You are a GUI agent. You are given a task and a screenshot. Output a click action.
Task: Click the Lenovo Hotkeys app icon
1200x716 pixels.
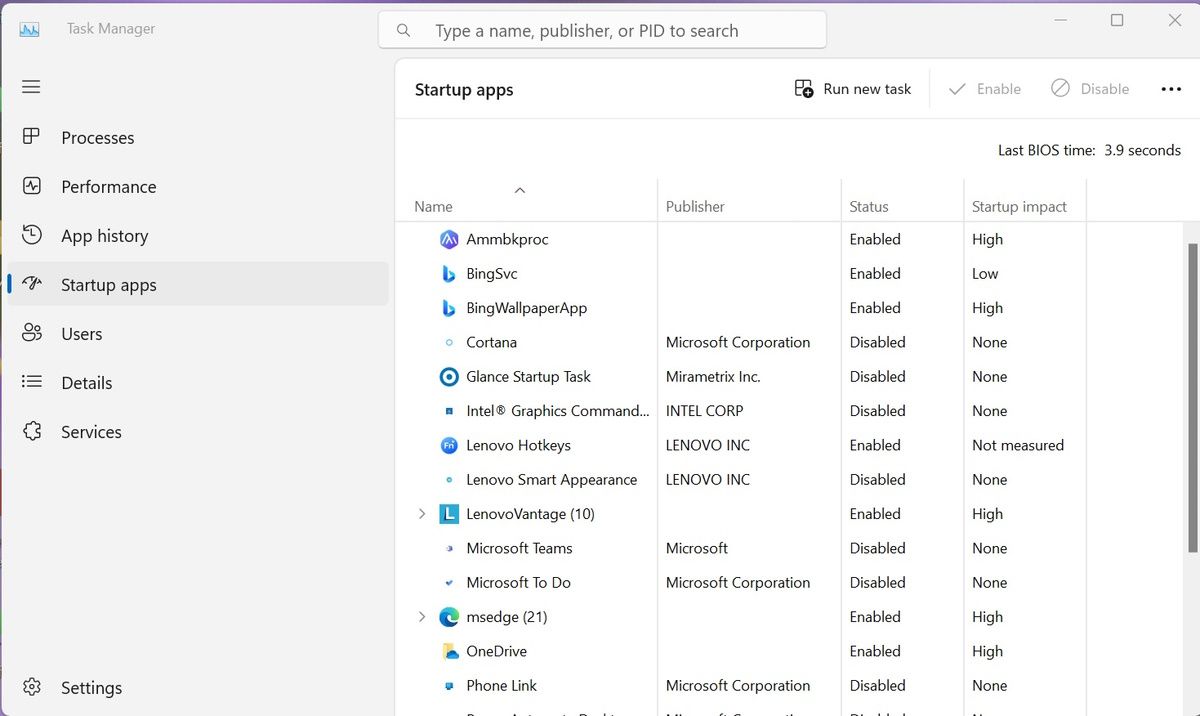(449, 445)
